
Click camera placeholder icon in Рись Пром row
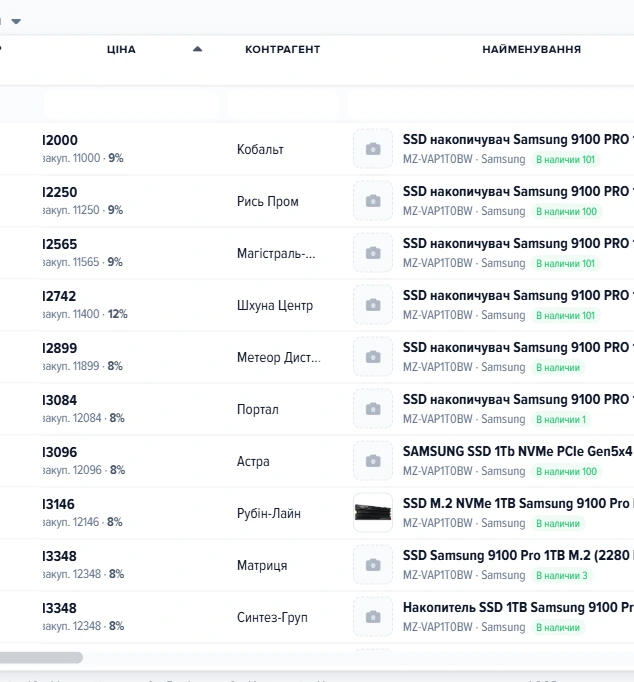(x=373, y=201)
